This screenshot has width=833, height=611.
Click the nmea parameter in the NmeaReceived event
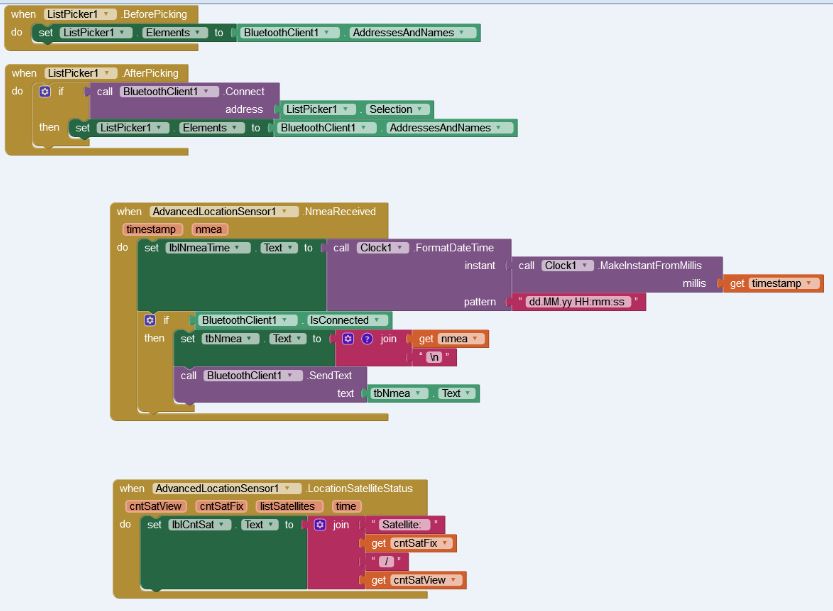(210, 229)
